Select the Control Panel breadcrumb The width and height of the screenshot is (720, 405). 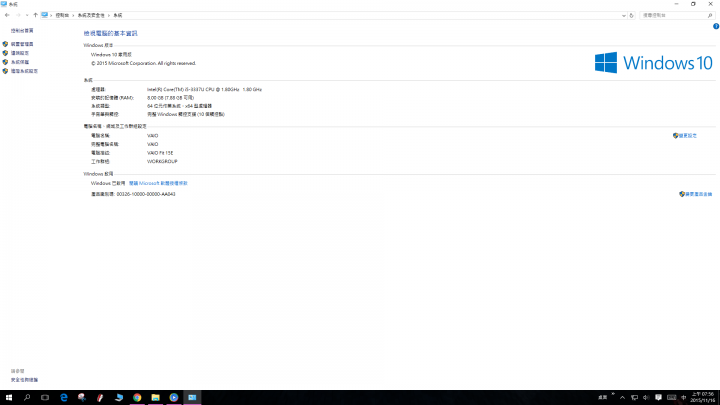pos(62,15)
